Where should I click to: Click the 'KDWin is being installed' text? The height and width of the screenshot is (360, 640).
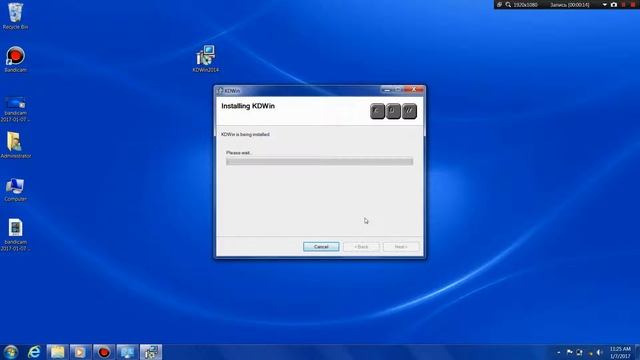point(245,134)
